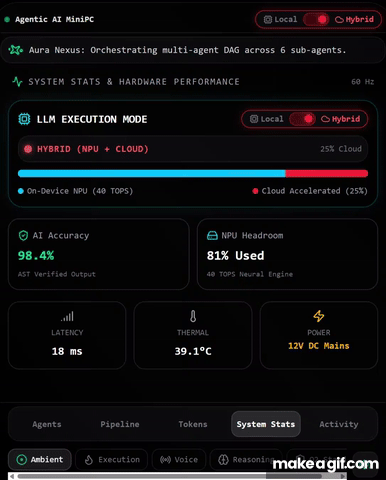
Task: Click the Thermal thermometer icon
Action: (193, 316)
